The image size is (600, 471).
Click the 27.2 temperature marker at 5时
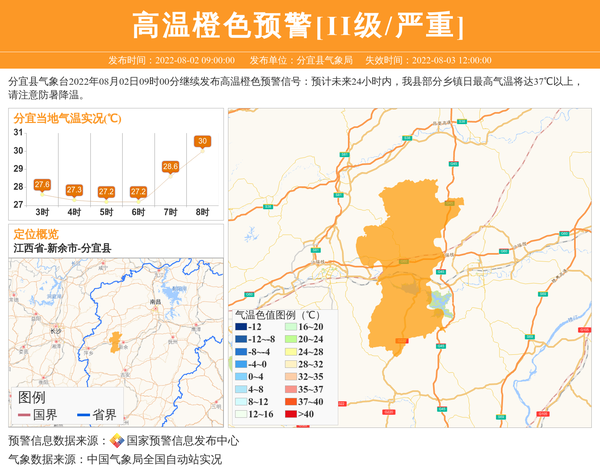(106, 192)
